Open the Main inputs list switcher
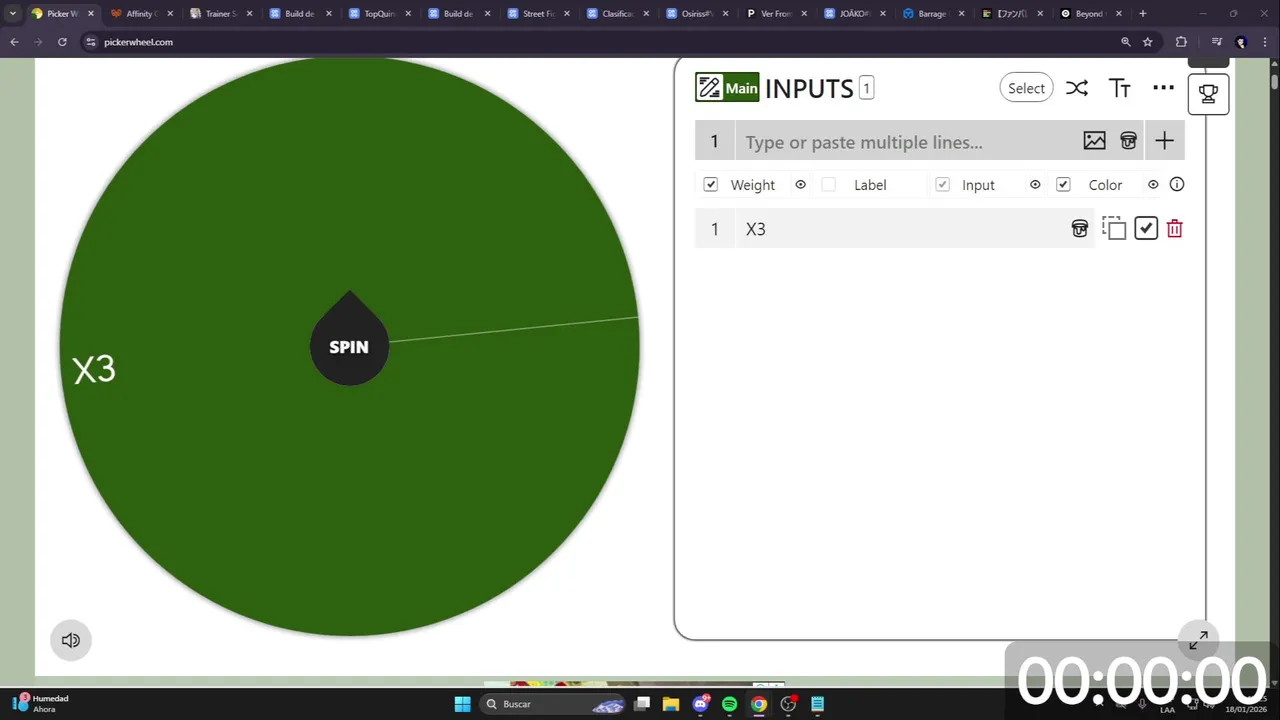 [x=727, y=88]
